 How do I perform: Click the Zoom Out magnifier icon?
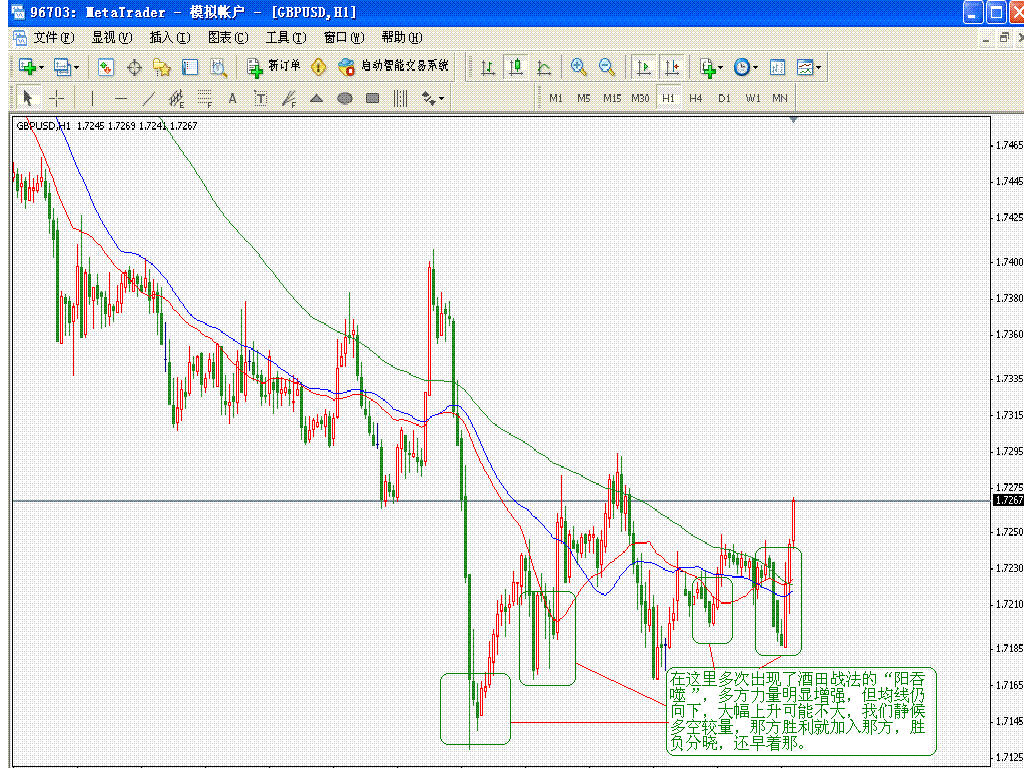(607, 67)
